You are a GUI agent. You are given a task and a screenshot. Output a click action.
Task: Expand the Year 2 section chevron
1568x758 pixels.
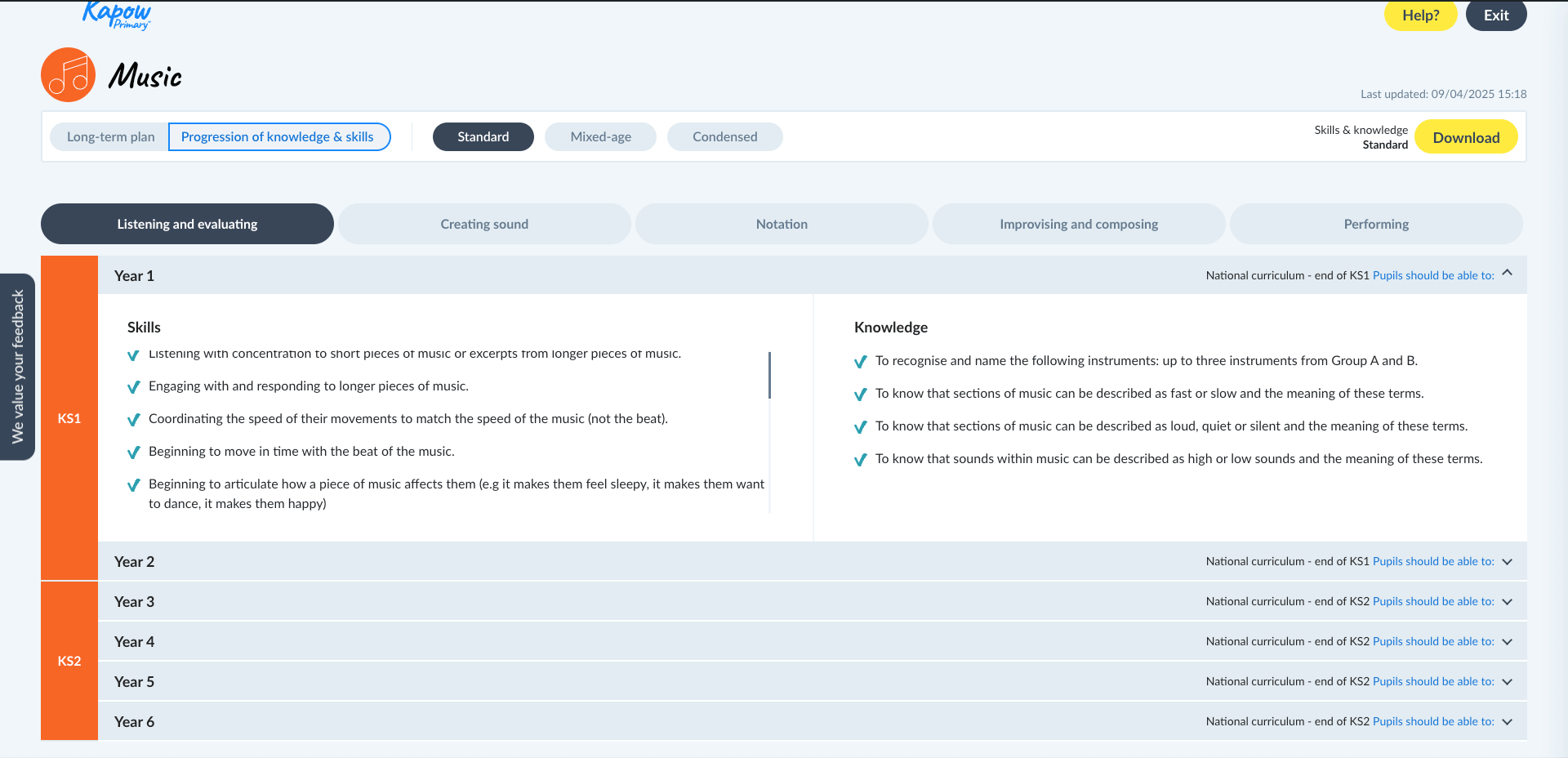[x=1508, y=562]
